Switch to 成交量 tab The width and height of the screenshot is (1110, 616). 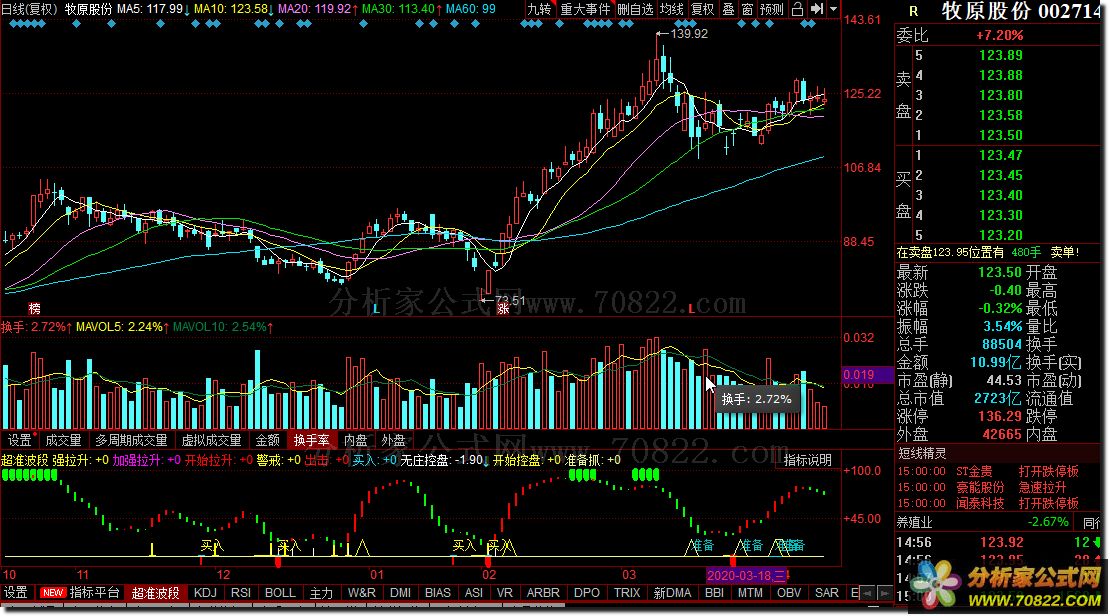pos(63,440)
